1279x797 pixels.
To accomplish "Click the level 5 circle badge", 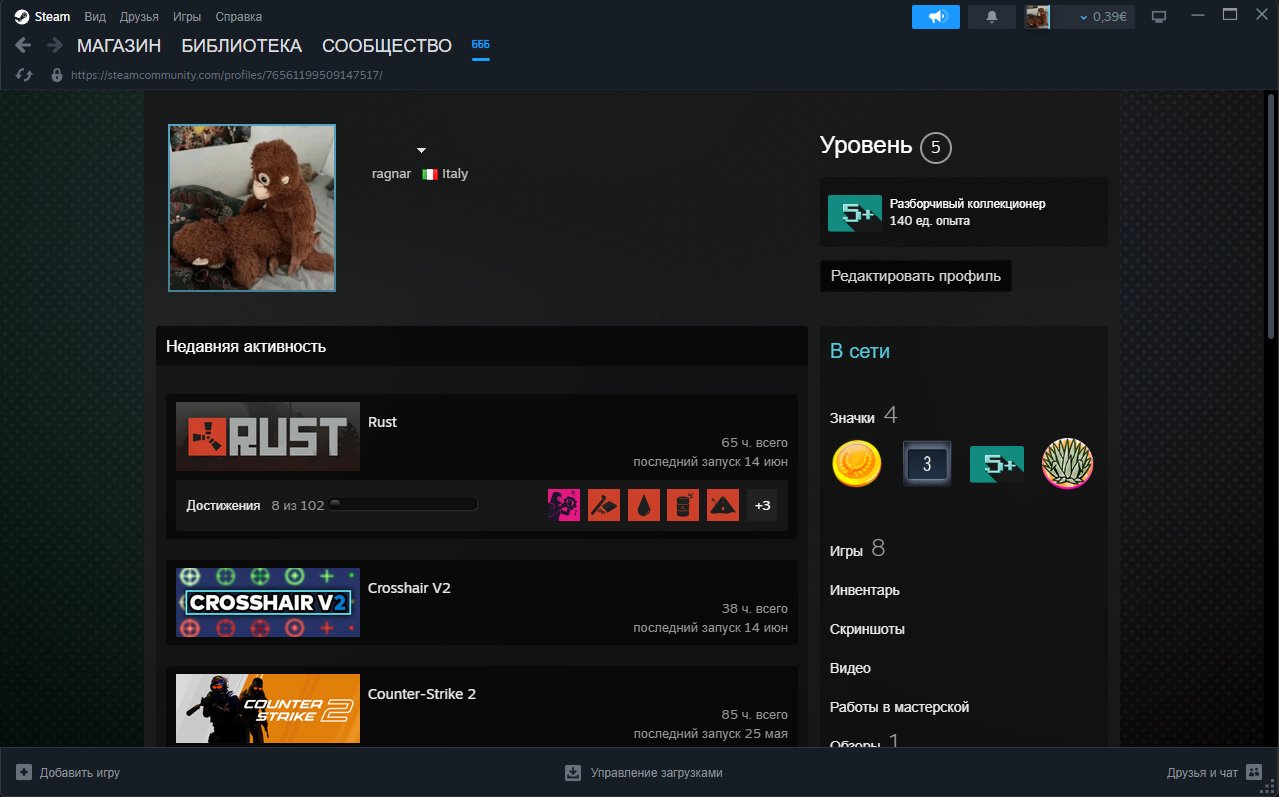I will click(x=936, y=148).
